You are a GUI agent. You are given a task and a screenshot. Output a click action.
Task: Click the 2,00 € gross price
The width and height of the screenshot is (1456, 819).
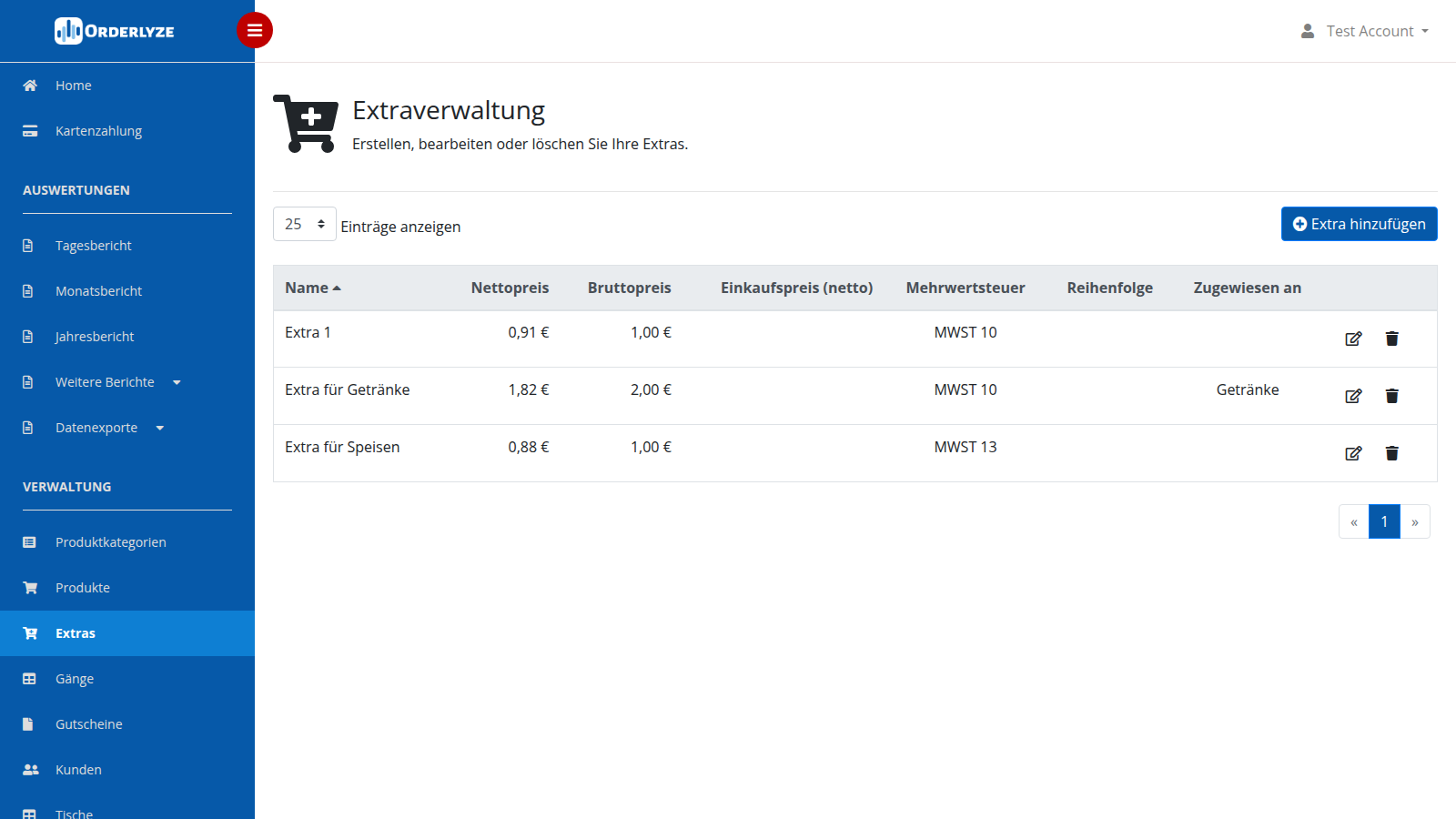pos(651,389)
